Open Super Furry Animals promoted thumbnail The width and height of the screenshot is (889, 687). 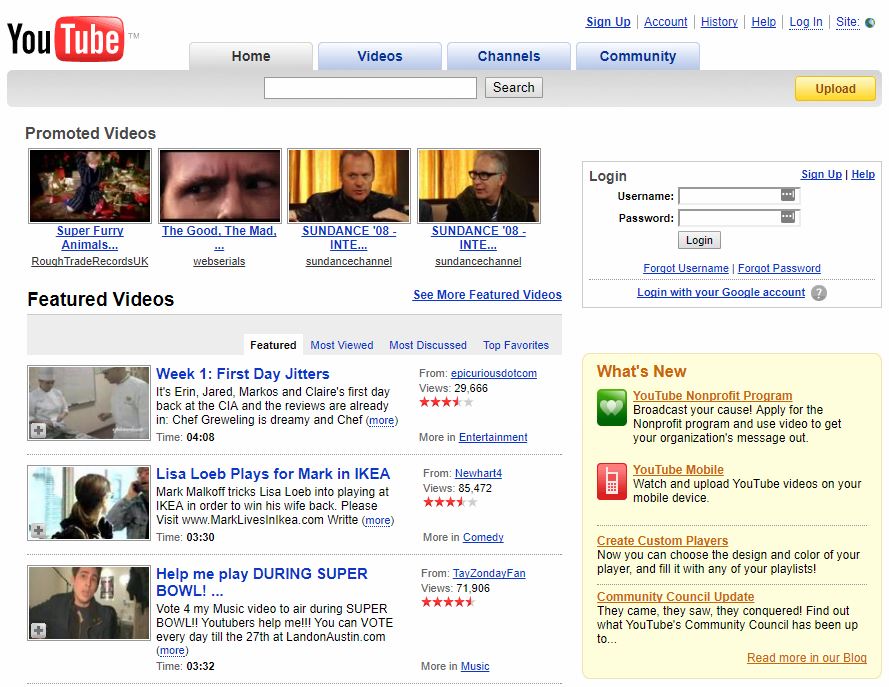(x=90, y=186)
